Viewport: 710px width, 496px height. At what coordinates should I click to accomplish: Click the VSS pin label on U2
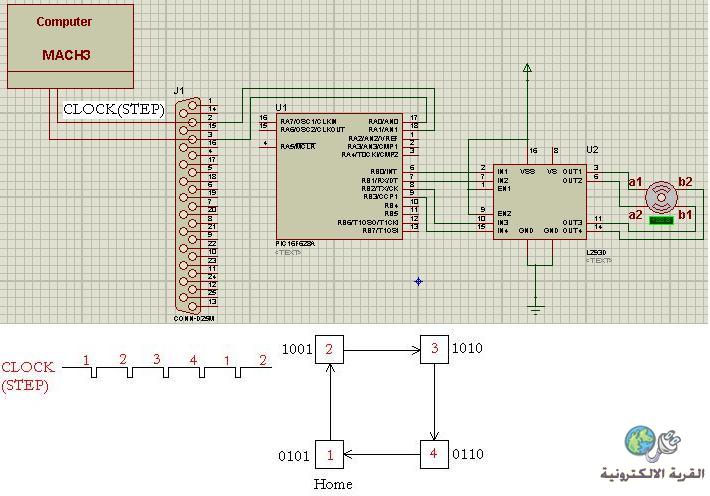[527, 172]
